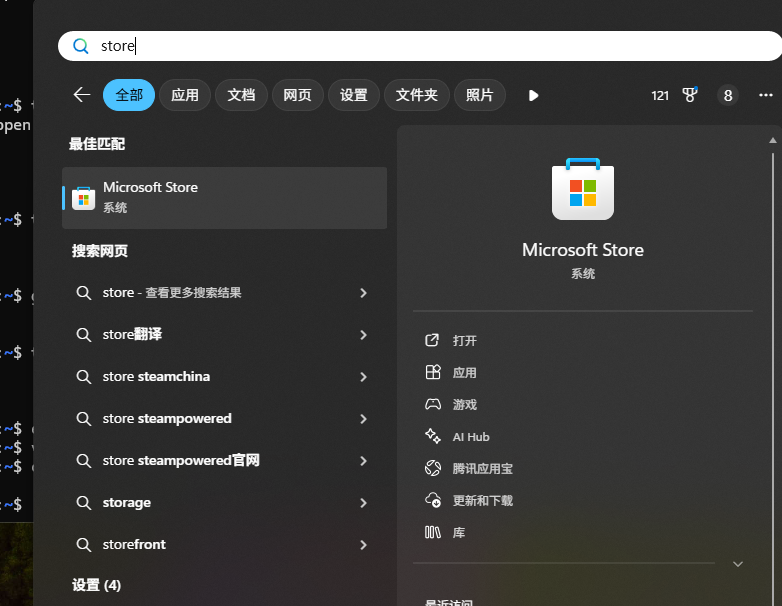This screenshot has height=606, width=782.
Task: Open the Apps (应用) section icon
Action: tap(432, 372)
